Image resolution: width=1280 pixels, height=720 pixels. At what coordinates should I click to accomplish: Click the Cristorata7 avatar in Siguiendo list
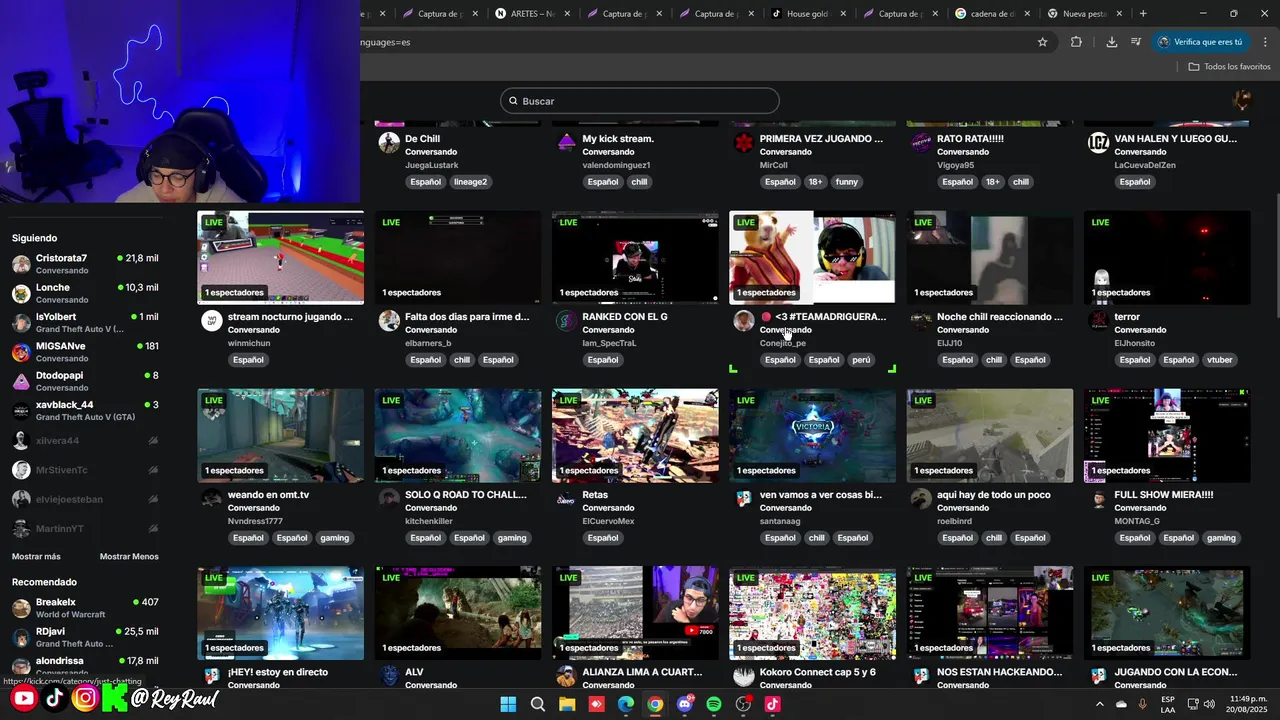coord(21,264)
